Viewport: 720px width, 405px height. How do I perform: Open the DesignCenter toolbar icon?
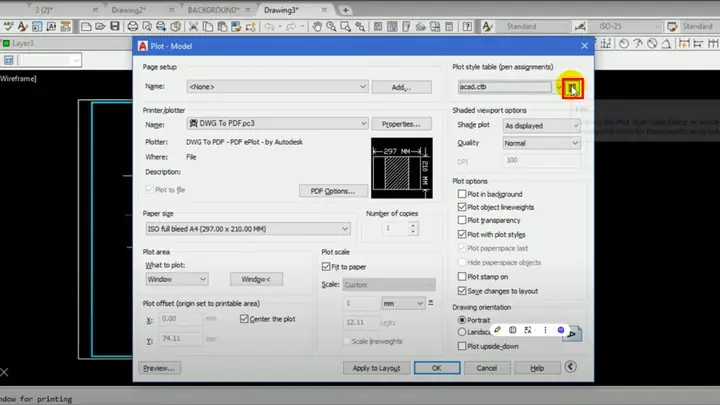(392, 27)
